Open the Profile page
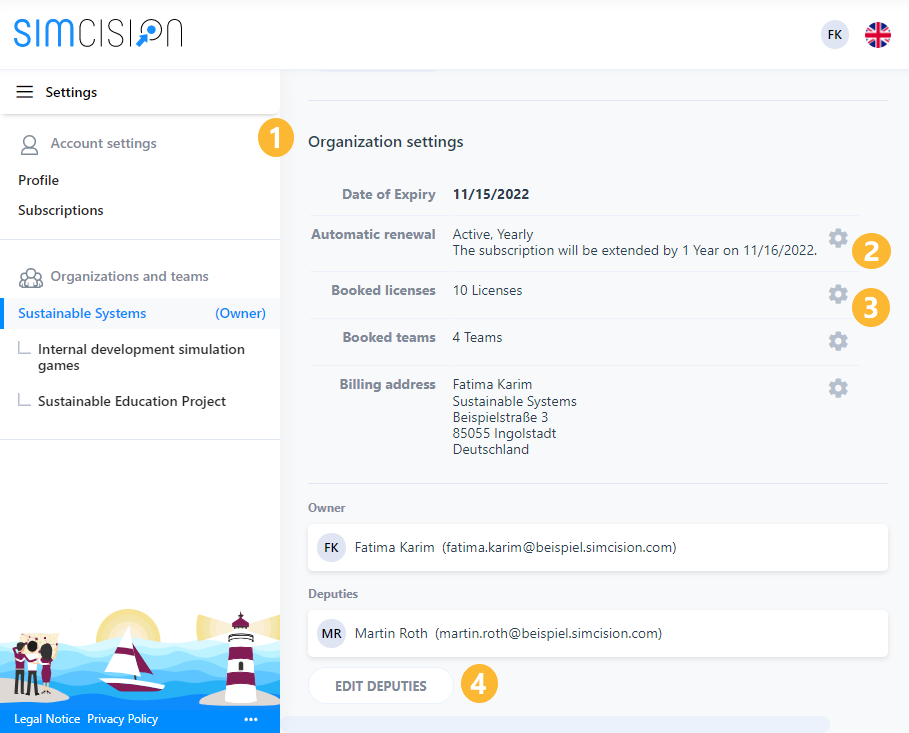Screen dimensions: 909x733 (x=38, y=180)
